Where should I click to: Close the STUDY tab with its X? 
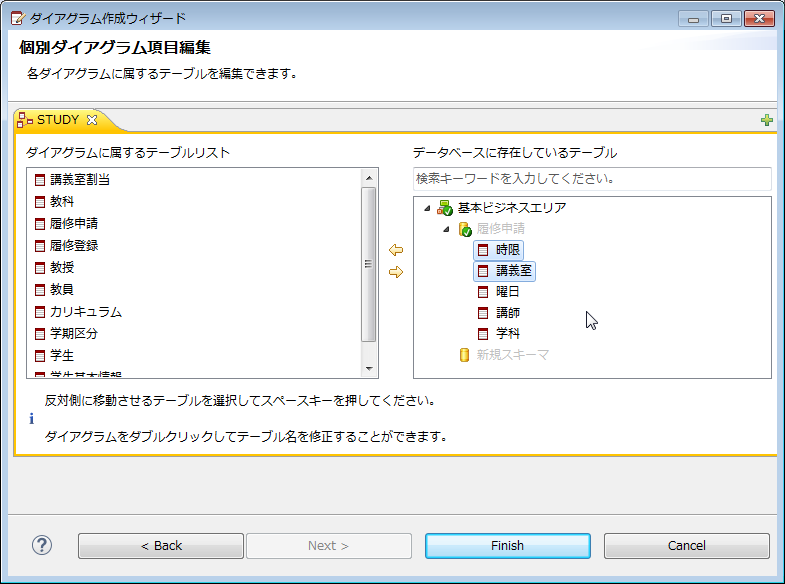92,120
